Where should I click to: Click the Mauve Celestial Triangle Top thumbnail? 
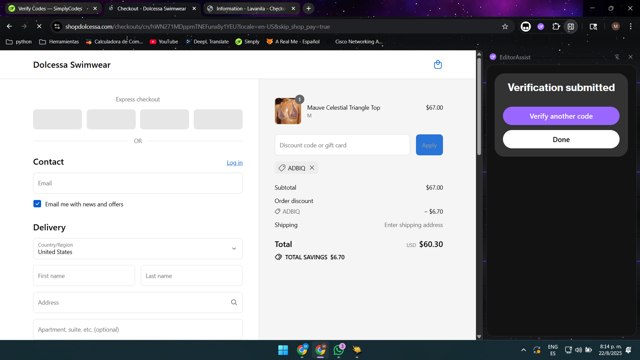[x=288, y=111]
